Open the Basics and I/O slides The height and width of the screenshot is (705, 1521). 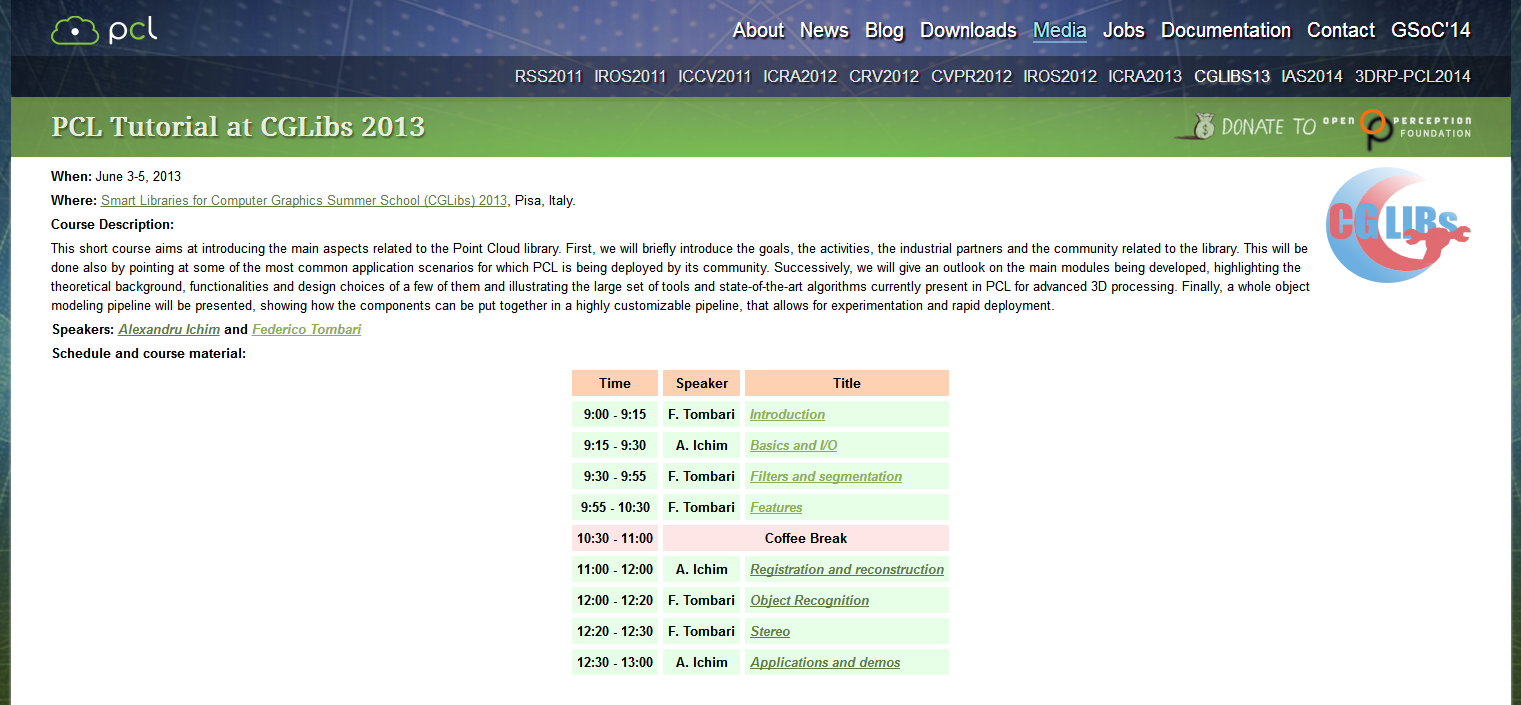point(793,445)
